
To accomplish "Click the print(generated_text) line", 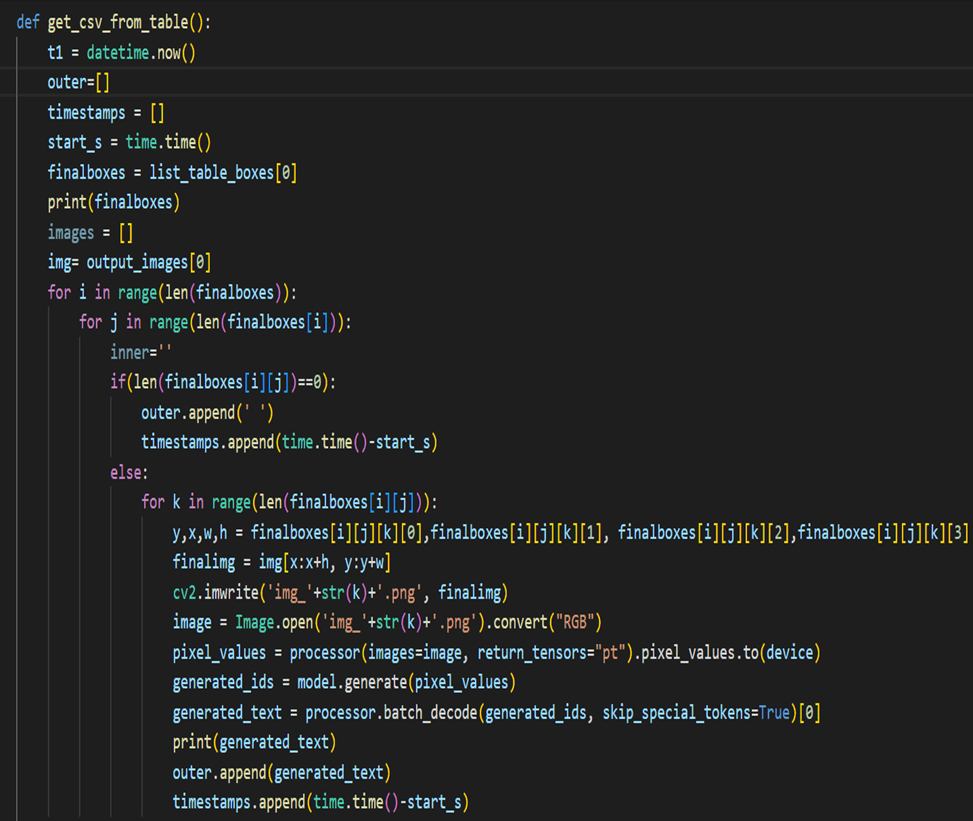I will 254,742.
